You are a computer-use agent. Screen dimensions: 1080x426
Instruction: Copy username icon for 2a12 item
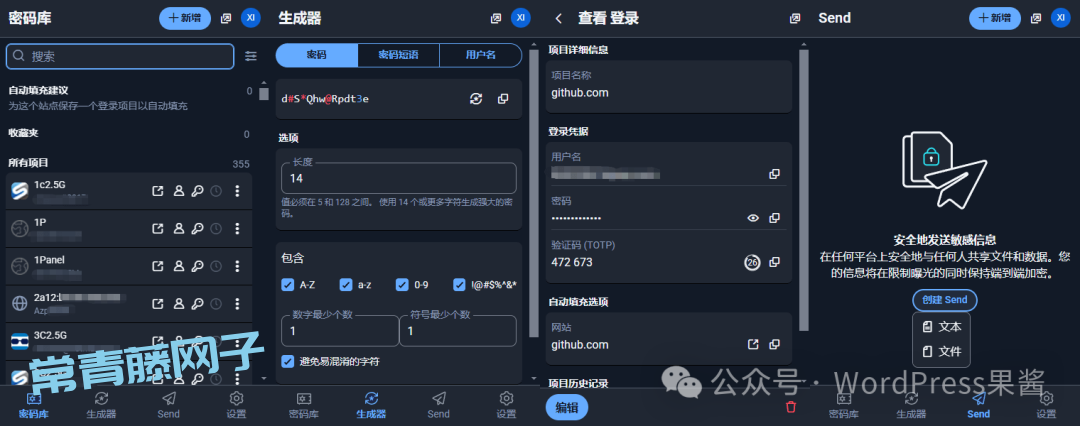pyautogui.click(x=178, y=303)
